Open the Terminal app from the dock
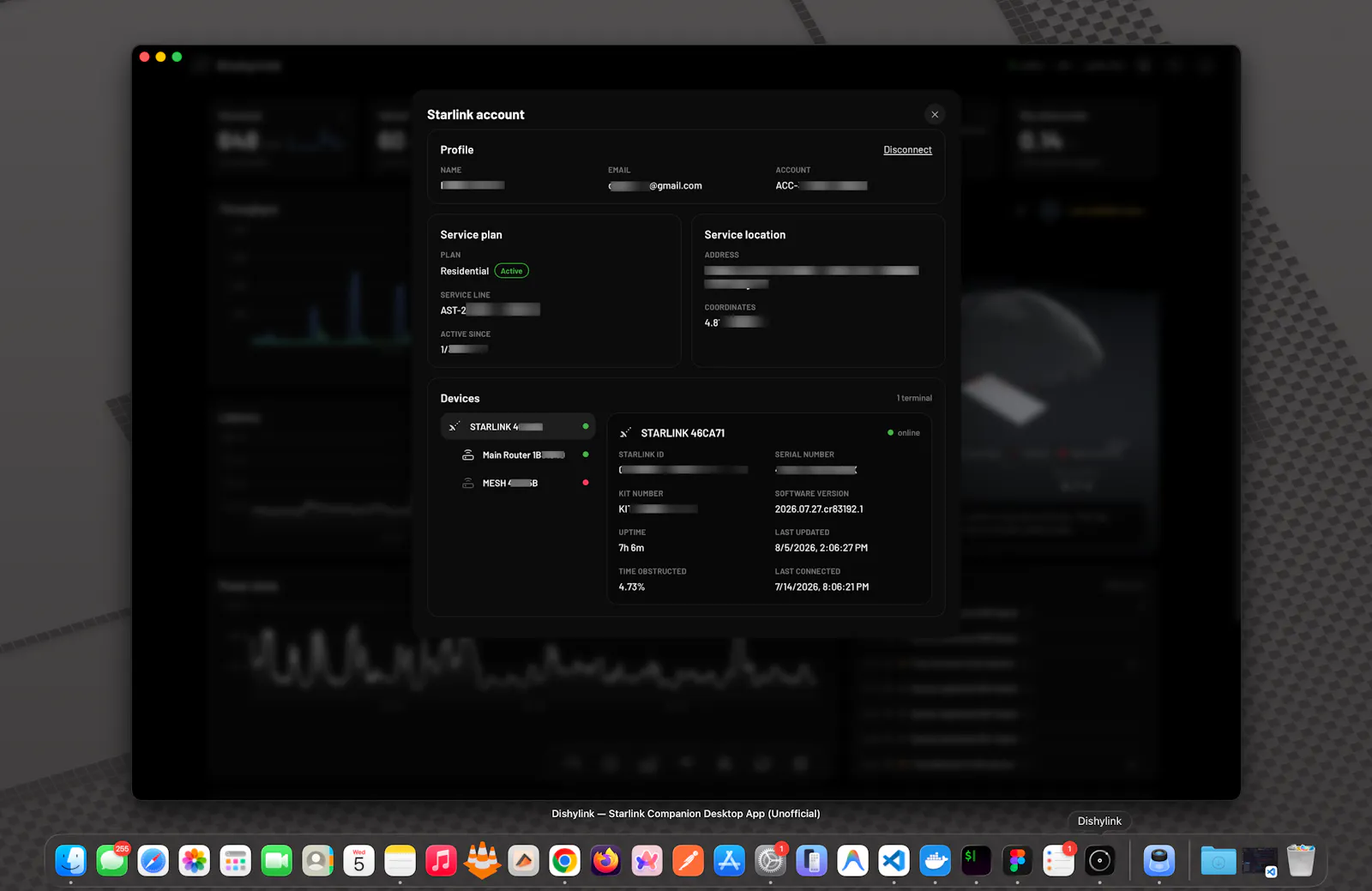1372x891 pixels. click(x=976, y=860)
